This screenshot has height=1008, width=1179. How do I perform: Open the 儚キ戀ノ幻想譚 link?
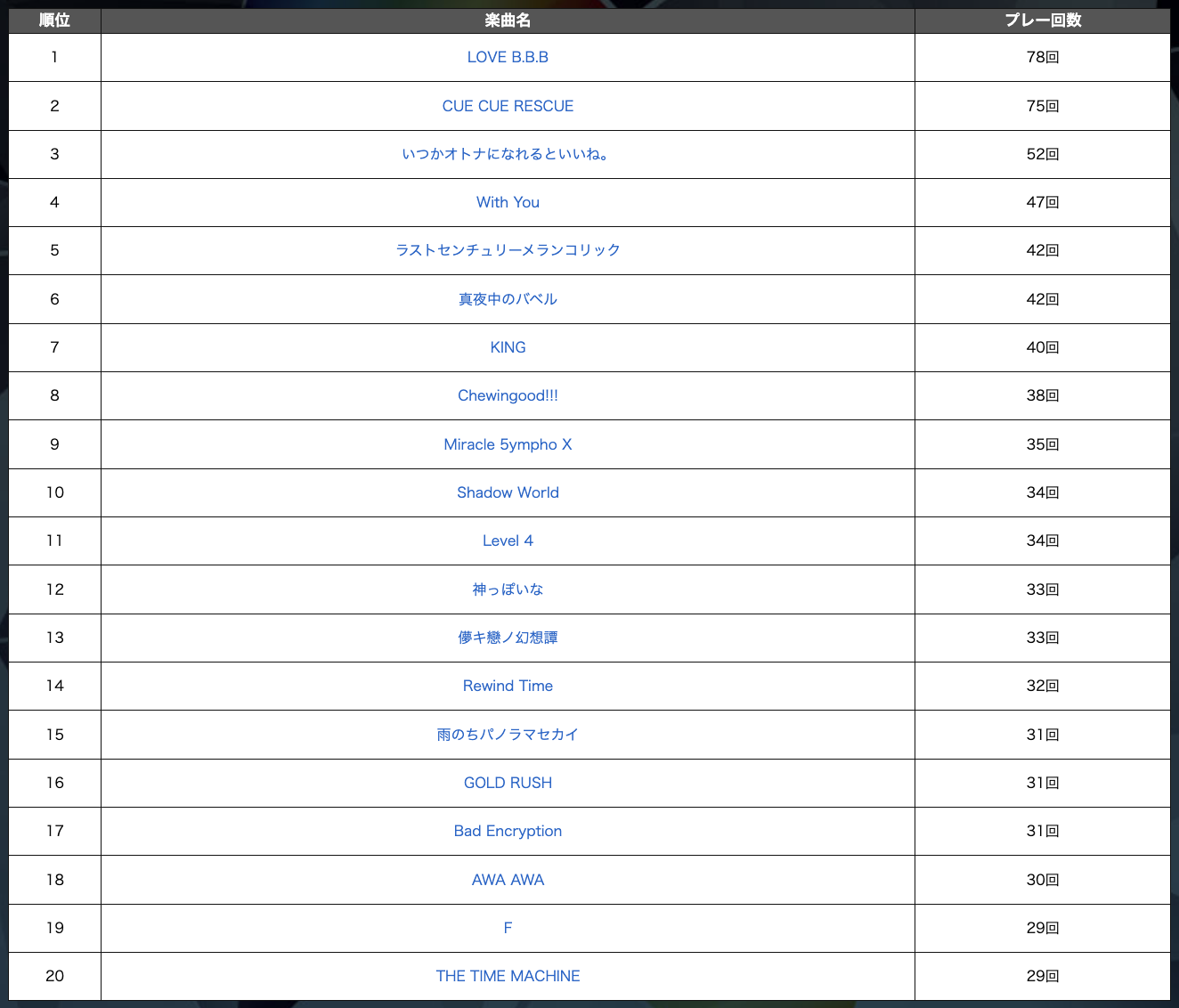pyautogui.click(x=508, y=638)
